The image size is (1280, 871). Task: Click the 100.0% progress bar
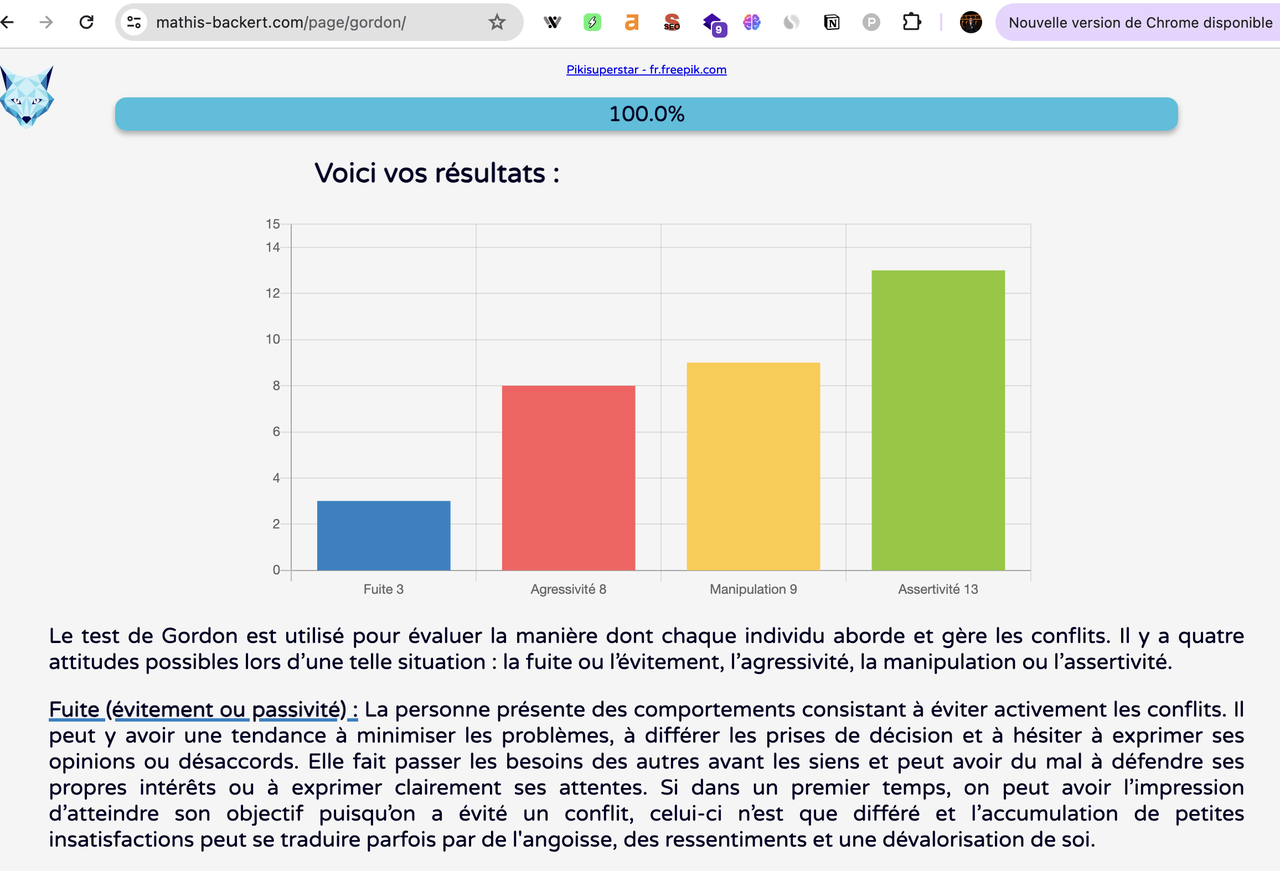click(646, 114)
